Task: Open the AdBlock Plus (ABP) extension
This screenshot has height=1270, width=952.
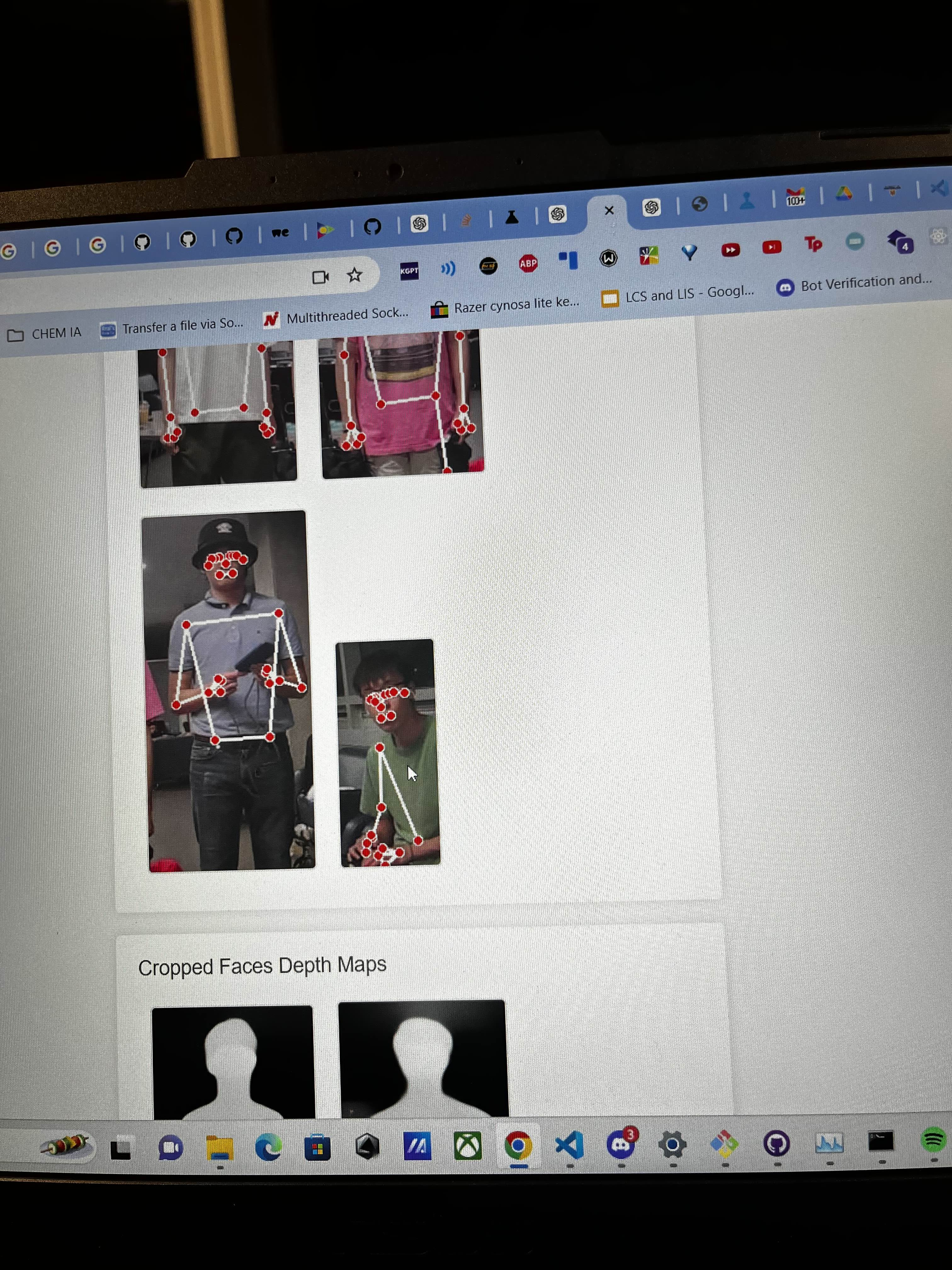Action: tap(528, 264)
